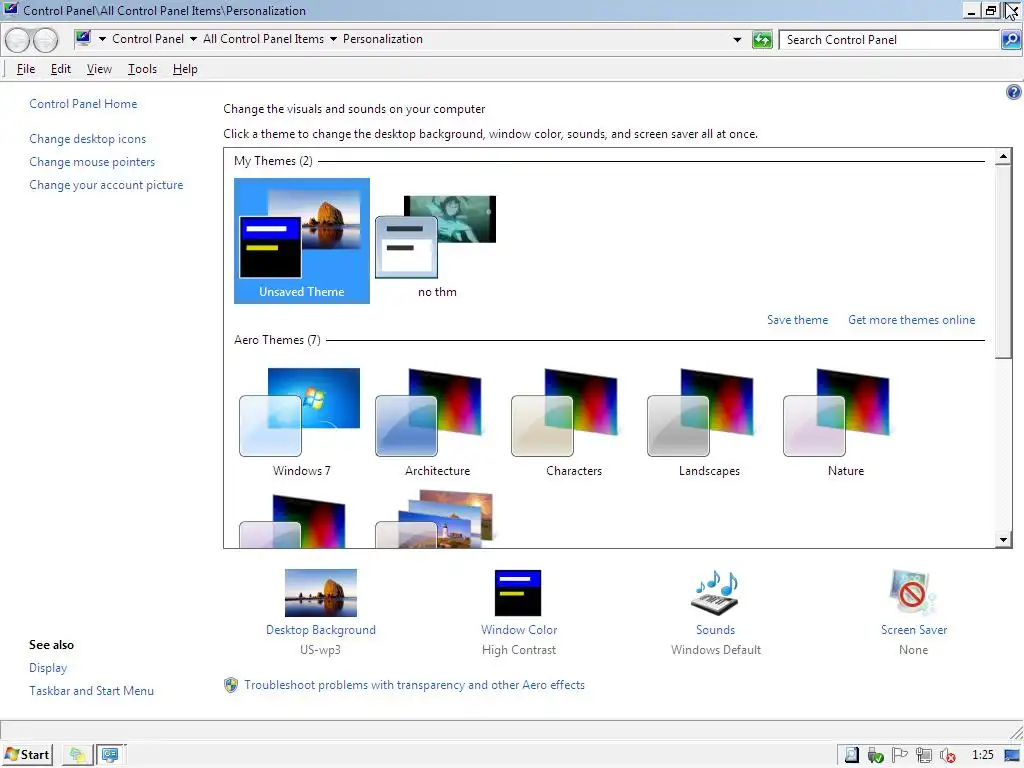Image resolution: width=1024 pixels, height=768 pixels.
Task: Expand the dropdown arrow before Control Panel
Action: (102, 39)
